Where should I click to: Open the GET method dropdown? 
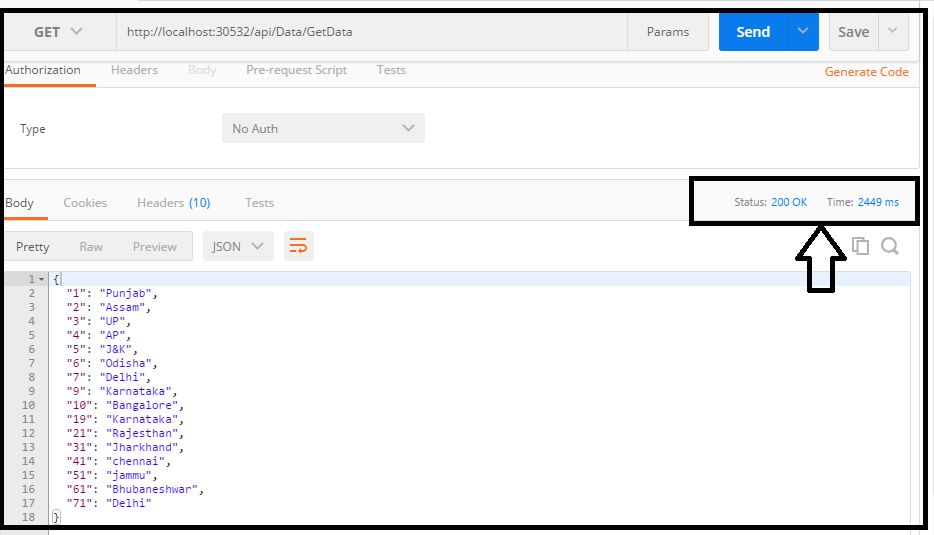click(x=58, y=32)
